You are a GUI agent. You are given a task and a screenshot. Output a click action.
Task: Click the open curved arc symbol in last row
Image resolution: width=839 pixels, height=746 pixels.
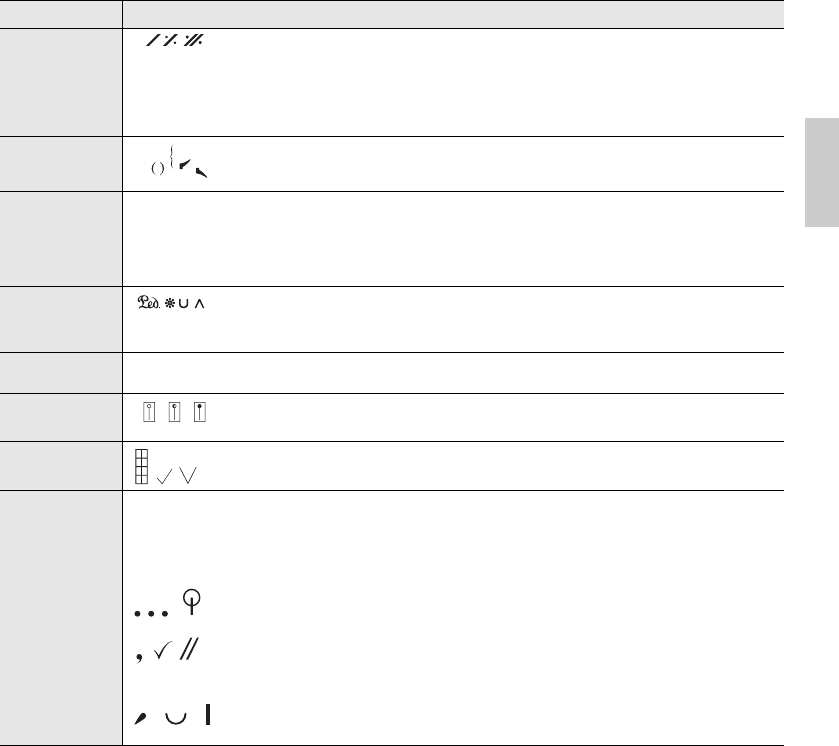tap(172, 719)
